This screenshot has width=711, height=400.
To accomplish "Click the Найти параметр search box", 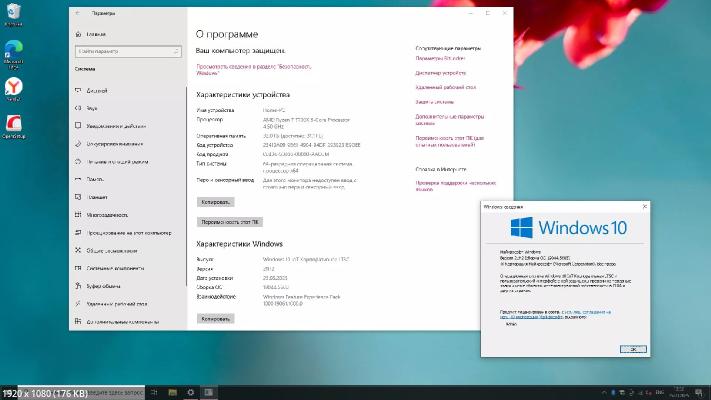I will point(128,51).
